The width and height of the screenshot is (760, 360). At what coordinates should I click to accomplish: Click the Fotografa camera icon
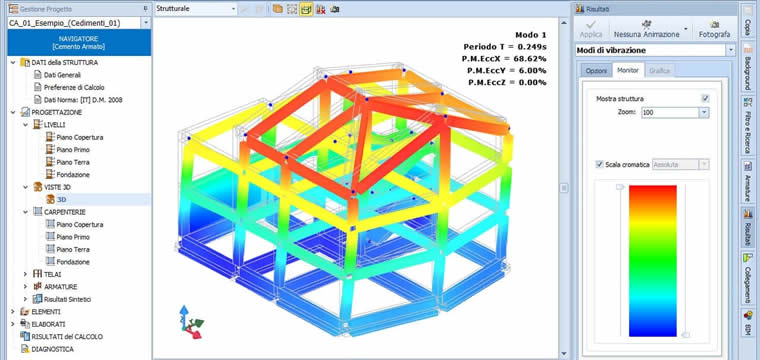click(x=714, y=24)
